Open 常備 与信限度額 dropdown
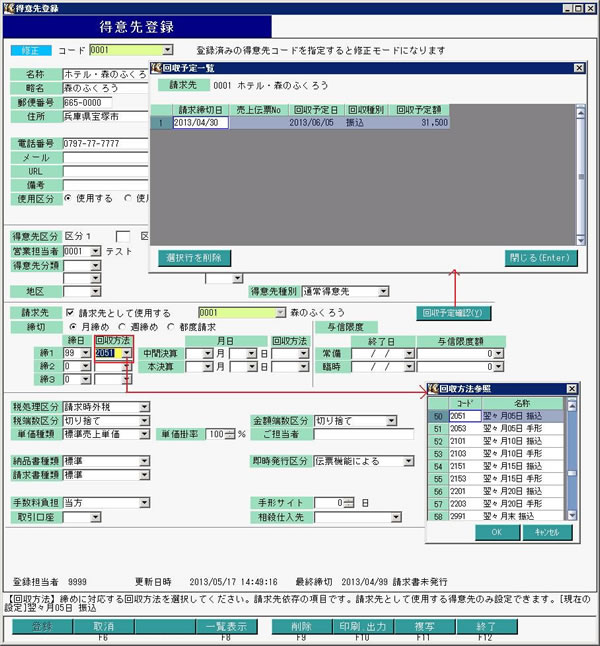The width and height of the screenshot is (600, 646). [x=499, y=353]
